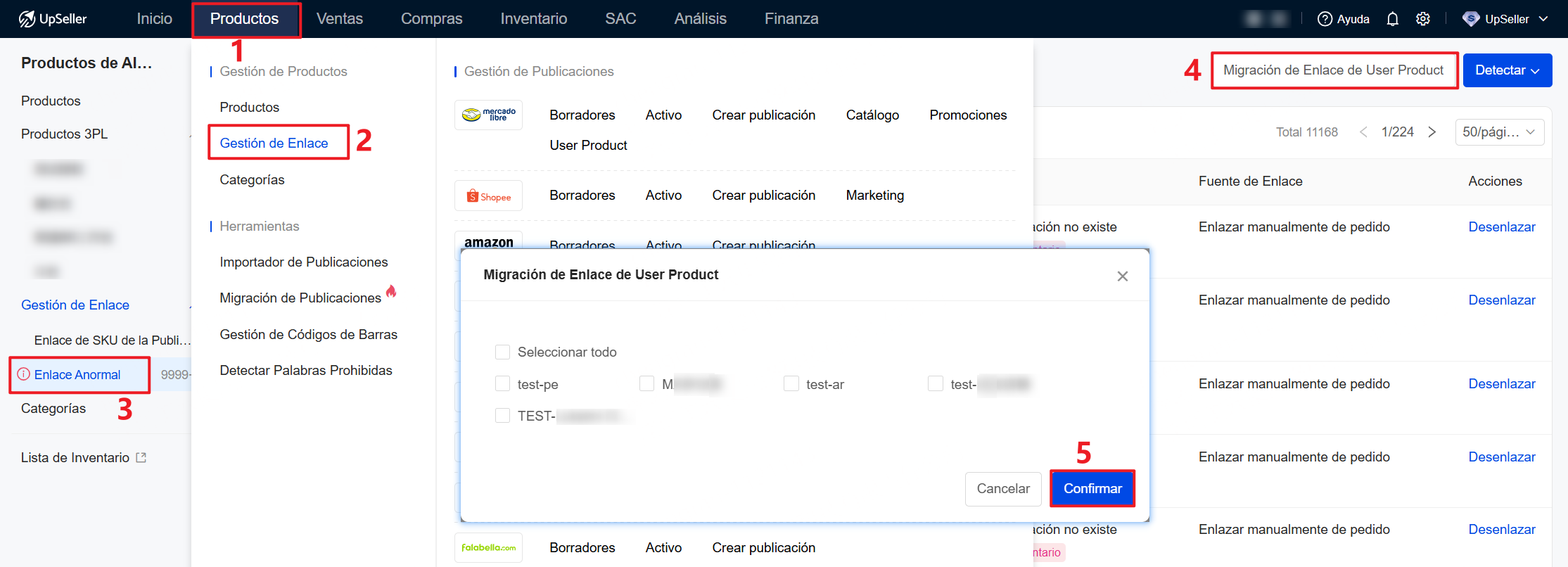This screenshot has width=1568, height=567.
Task: Open the Detectar dropdown button
Action: point(1508,70)
